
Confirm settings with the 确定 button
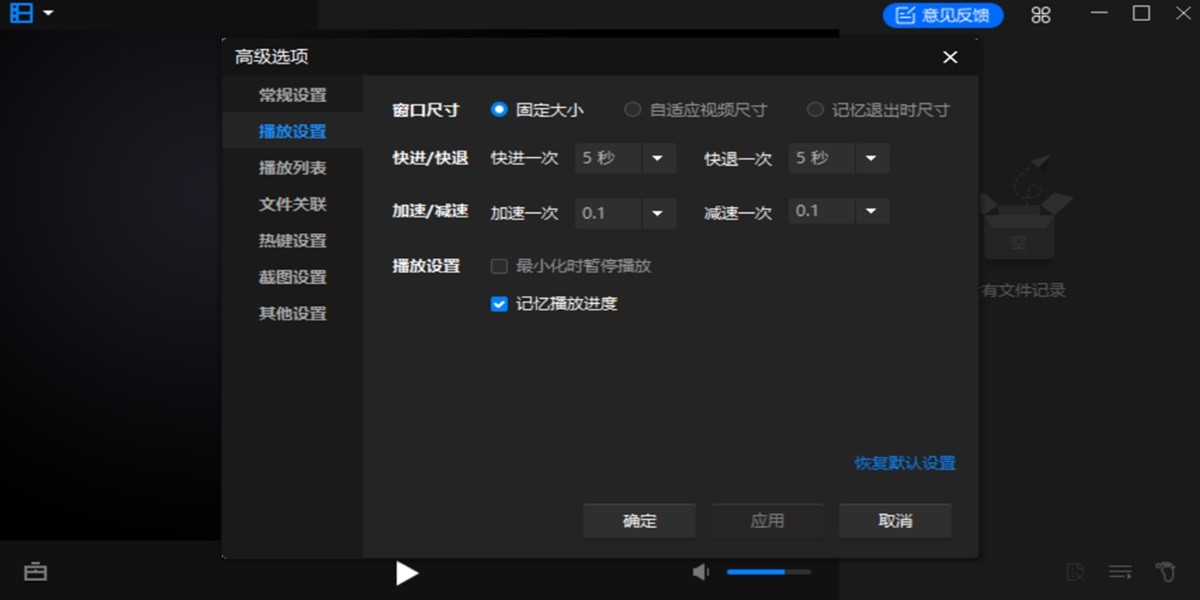pos(639,520)
